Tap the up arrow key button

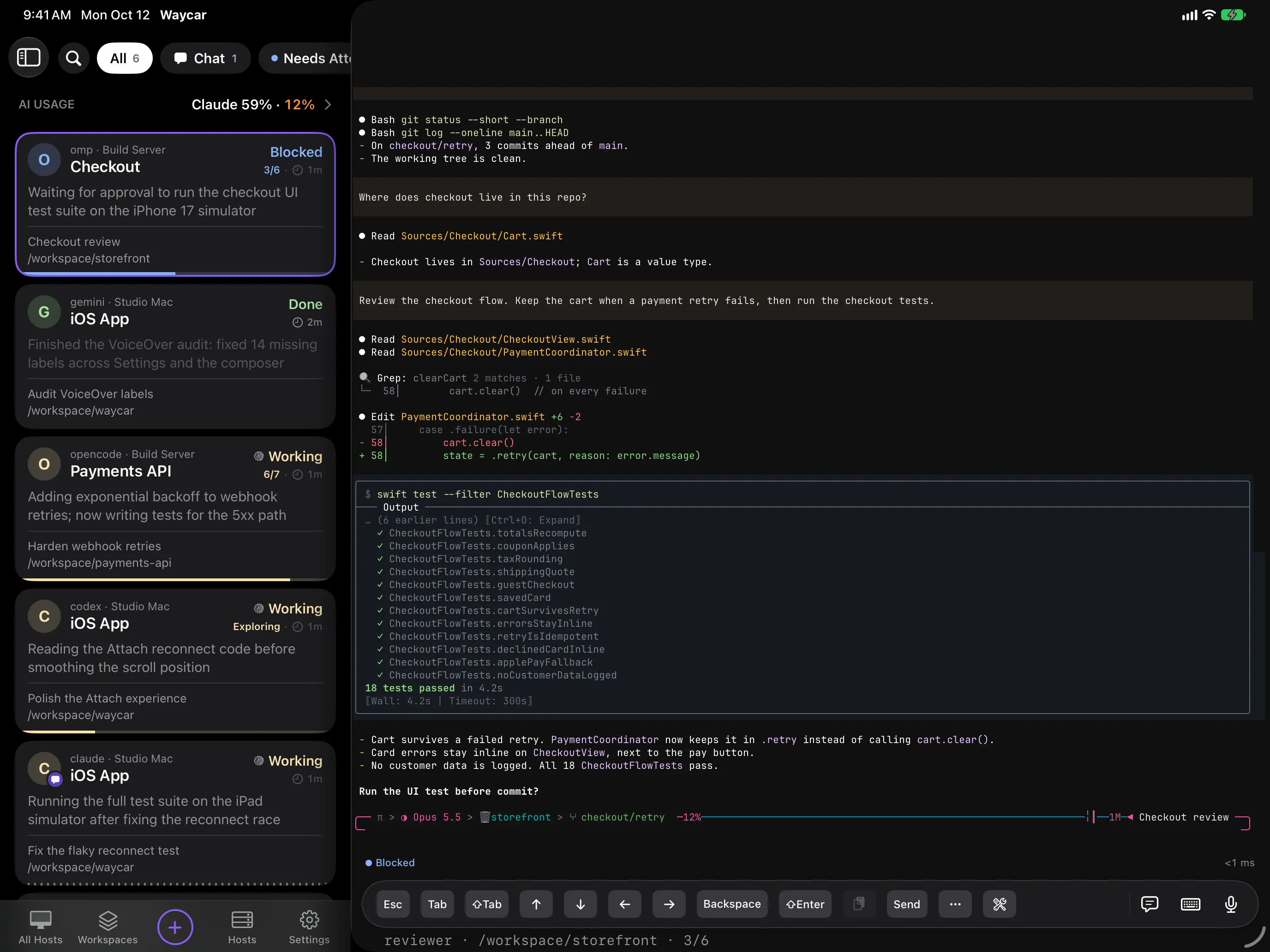[536, 904]
